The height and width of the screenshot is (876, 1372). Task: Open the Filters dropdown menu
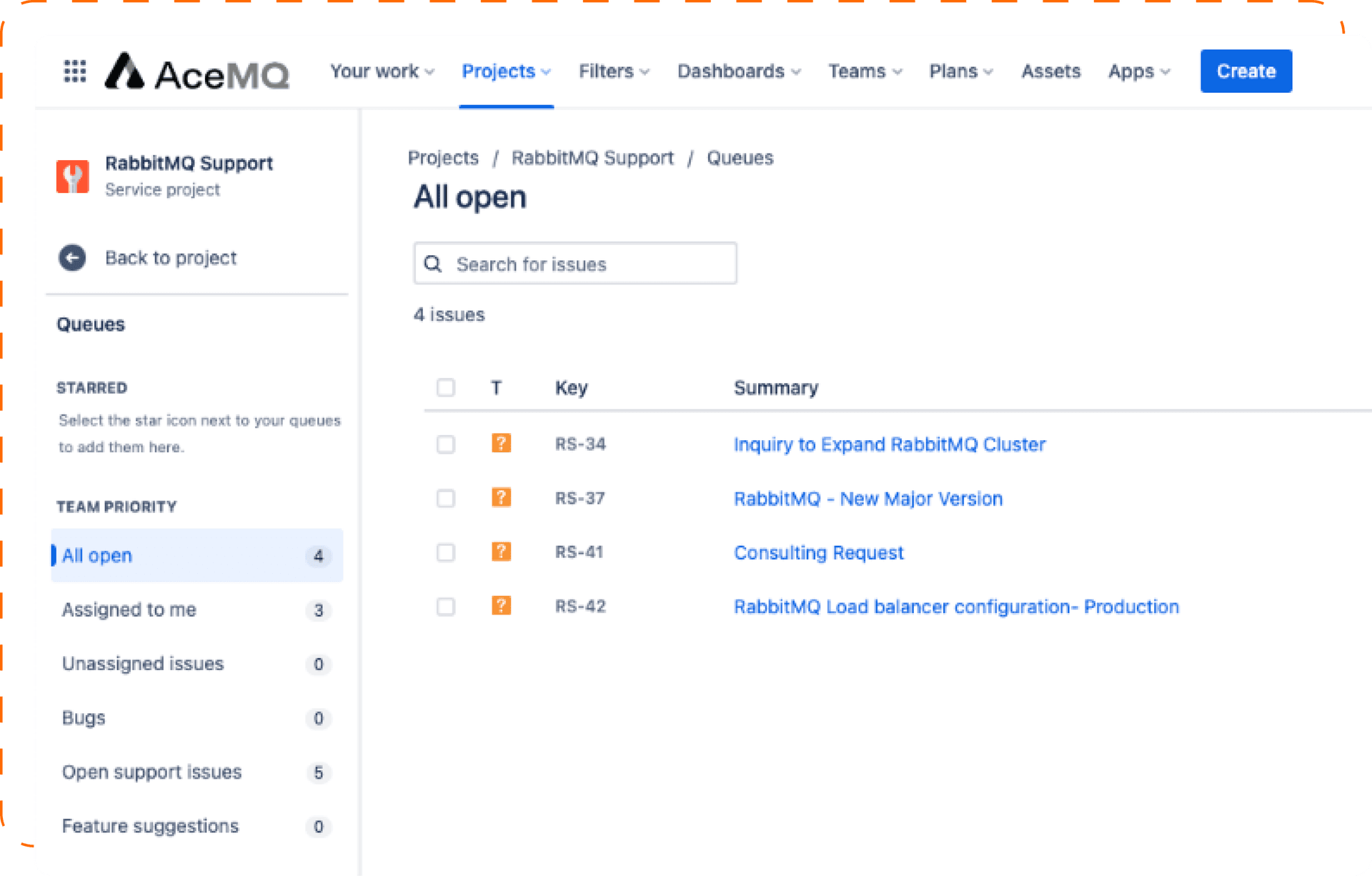614,71
